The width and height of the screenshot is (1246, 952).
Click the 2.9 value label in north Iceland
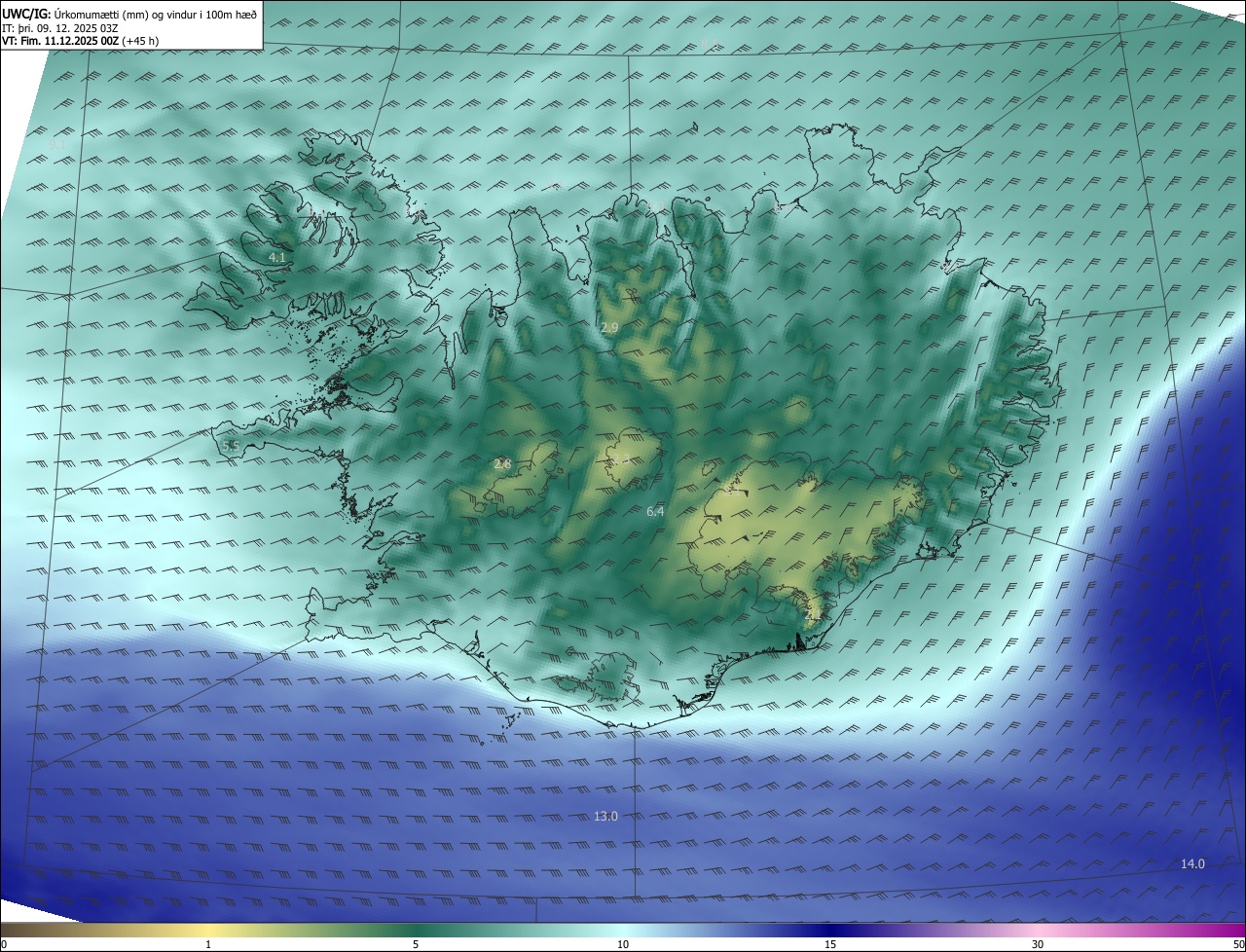[609, 328]
